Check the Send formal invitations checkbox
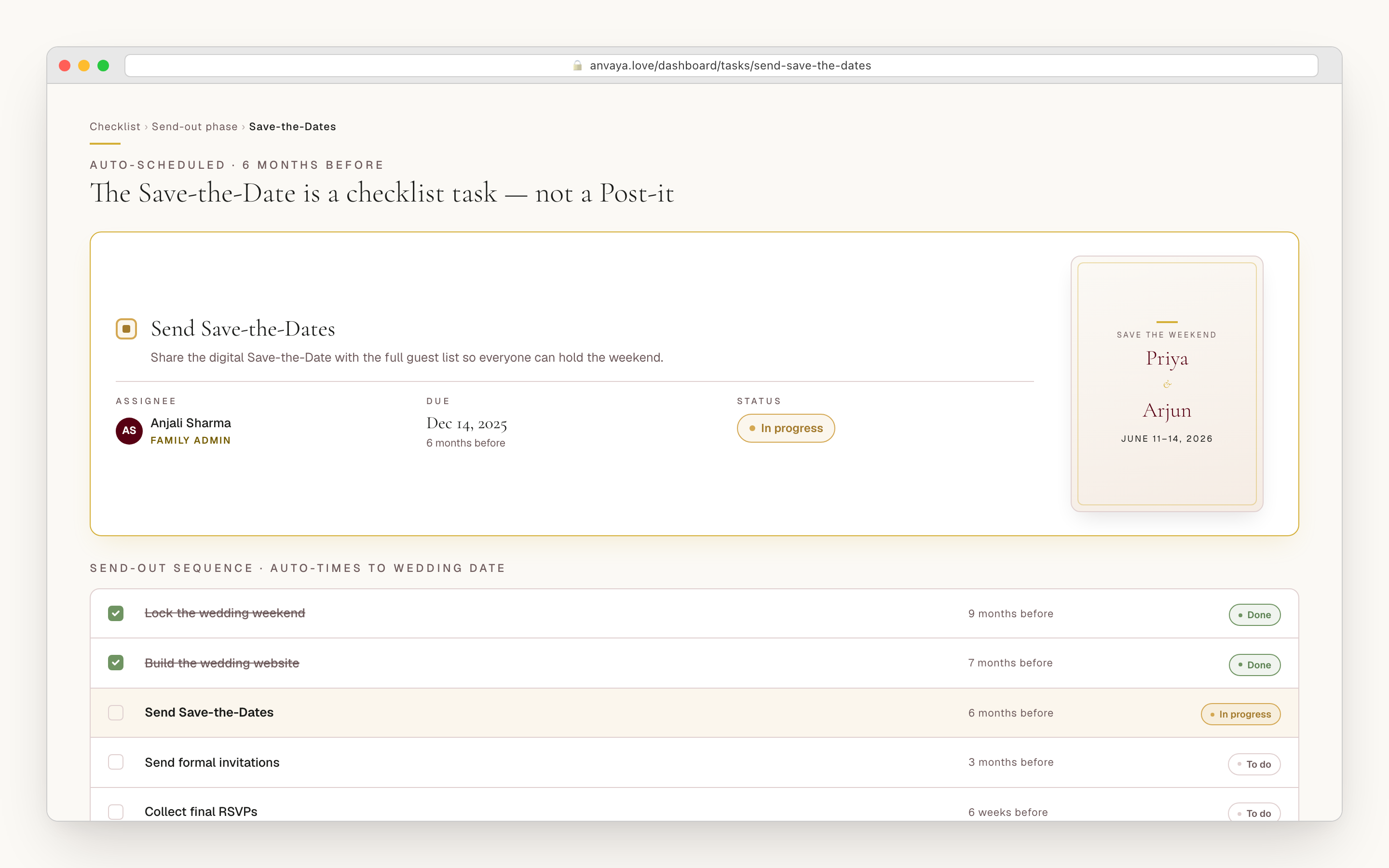 point(116,762)
